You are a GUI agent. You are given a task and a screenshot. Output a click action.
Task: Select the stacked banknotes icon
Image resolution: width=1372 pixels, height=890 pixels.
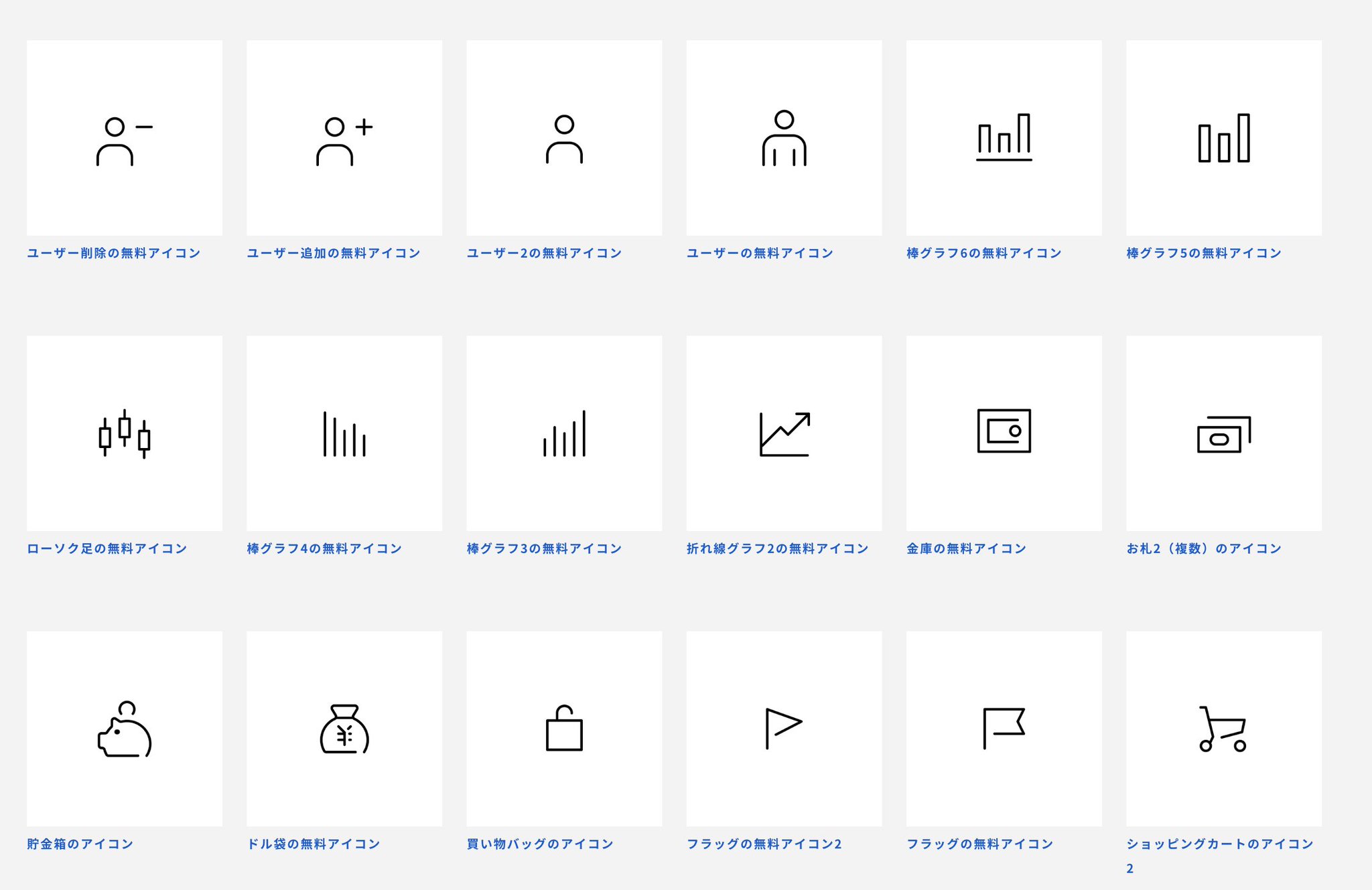point(1223,433)
